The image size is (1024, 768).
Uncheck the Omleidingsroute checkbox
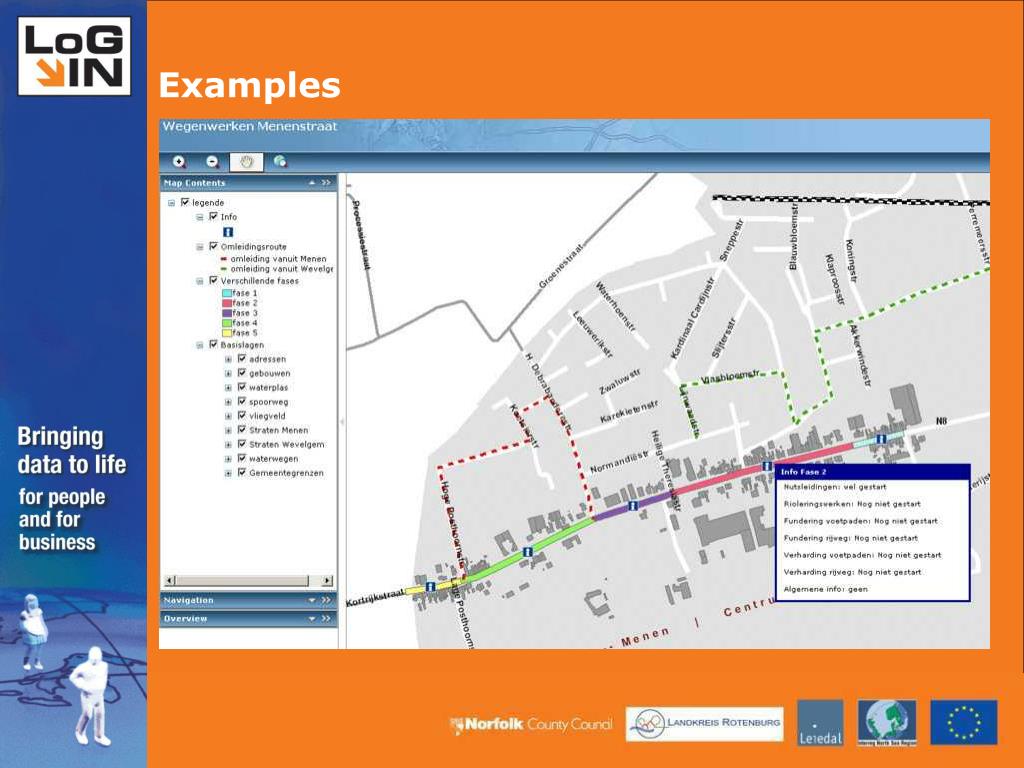point(213,246)
